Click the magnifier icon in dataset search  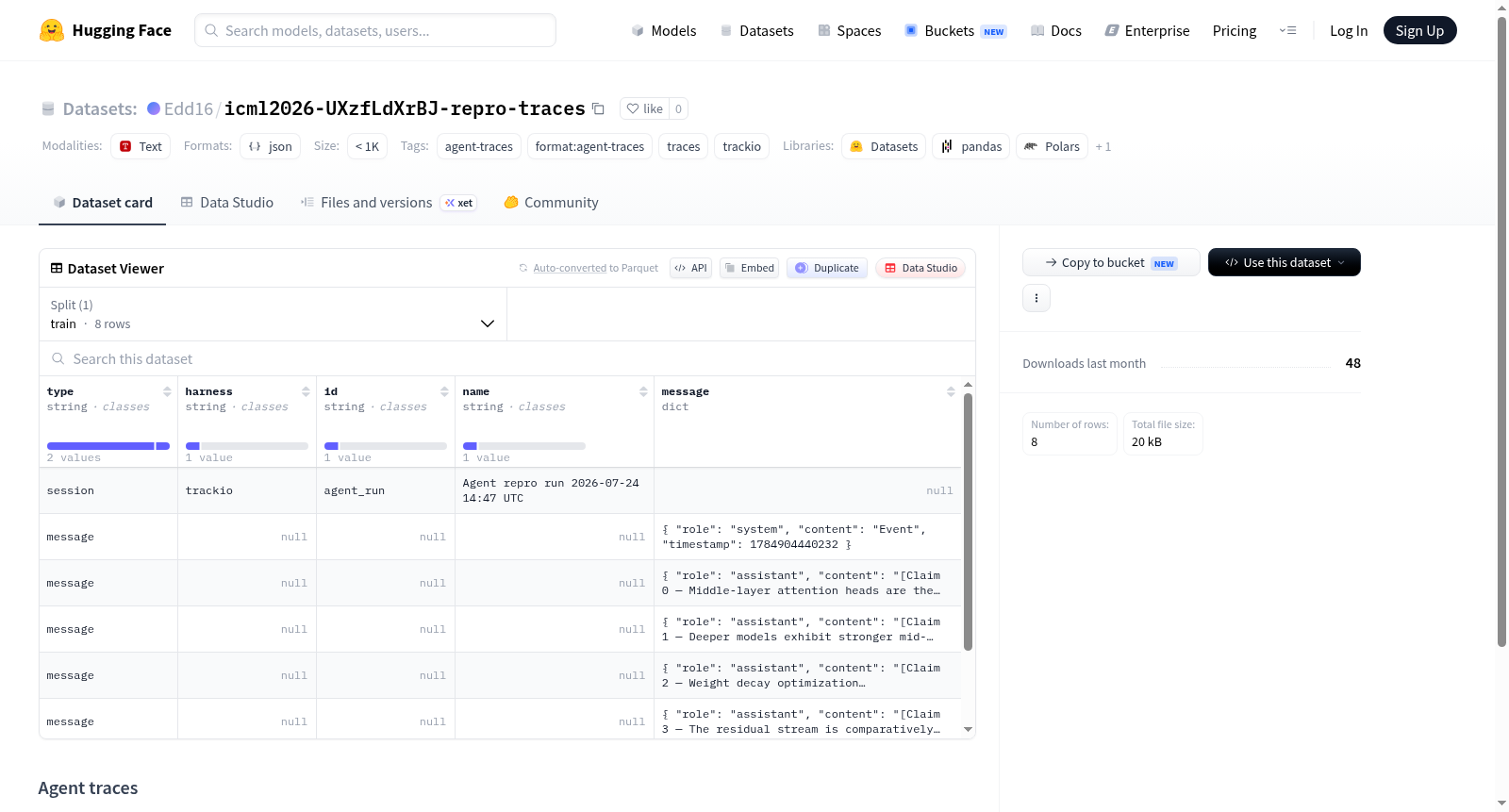point(58,358)
